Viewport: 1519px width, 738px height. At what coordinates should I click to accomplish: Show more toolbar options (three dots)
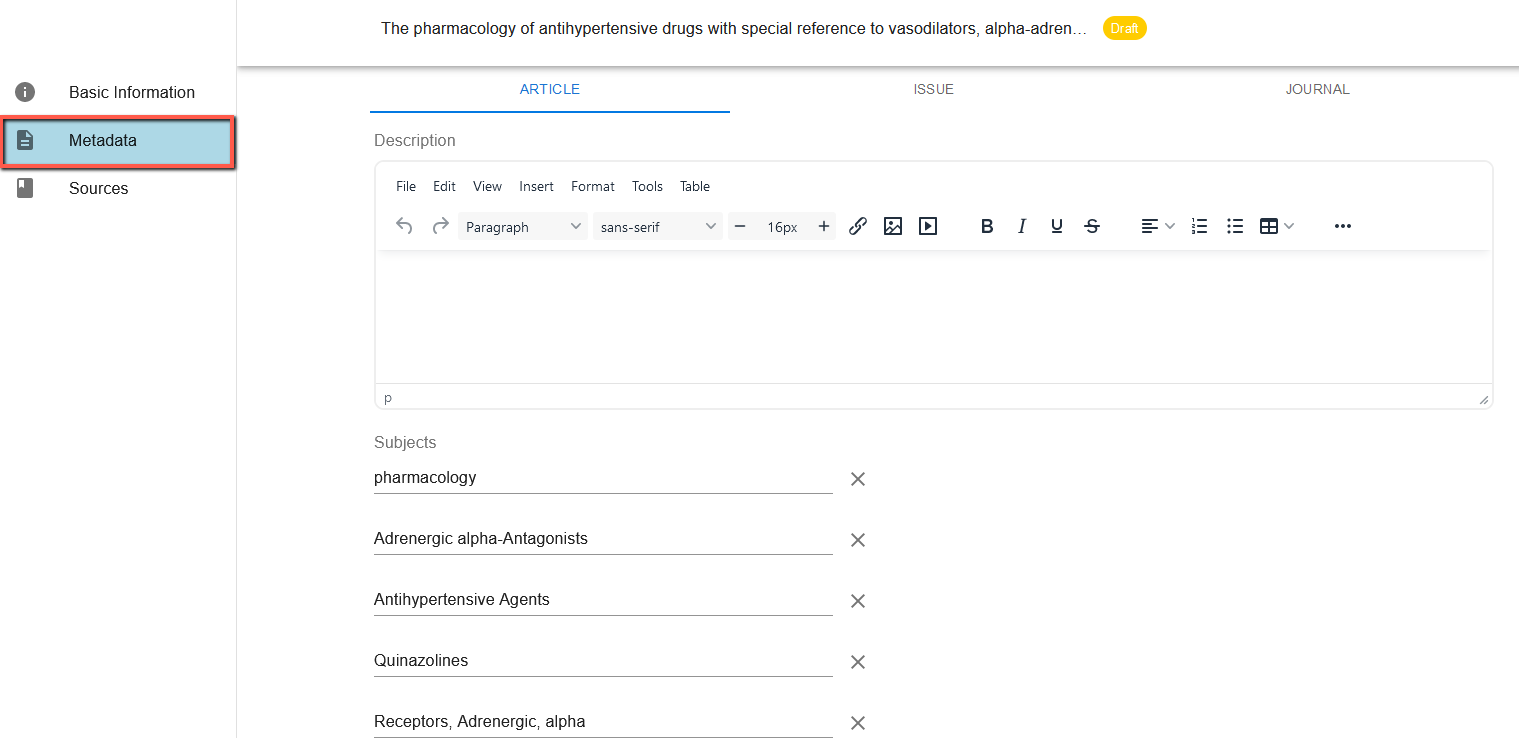click(1343, 226)
